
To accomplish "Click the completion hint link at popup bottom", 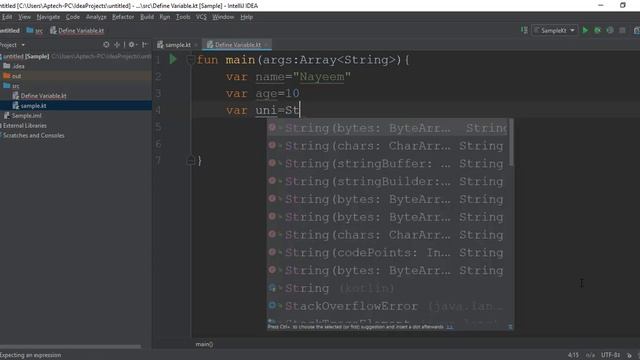I will coord(449,327).
